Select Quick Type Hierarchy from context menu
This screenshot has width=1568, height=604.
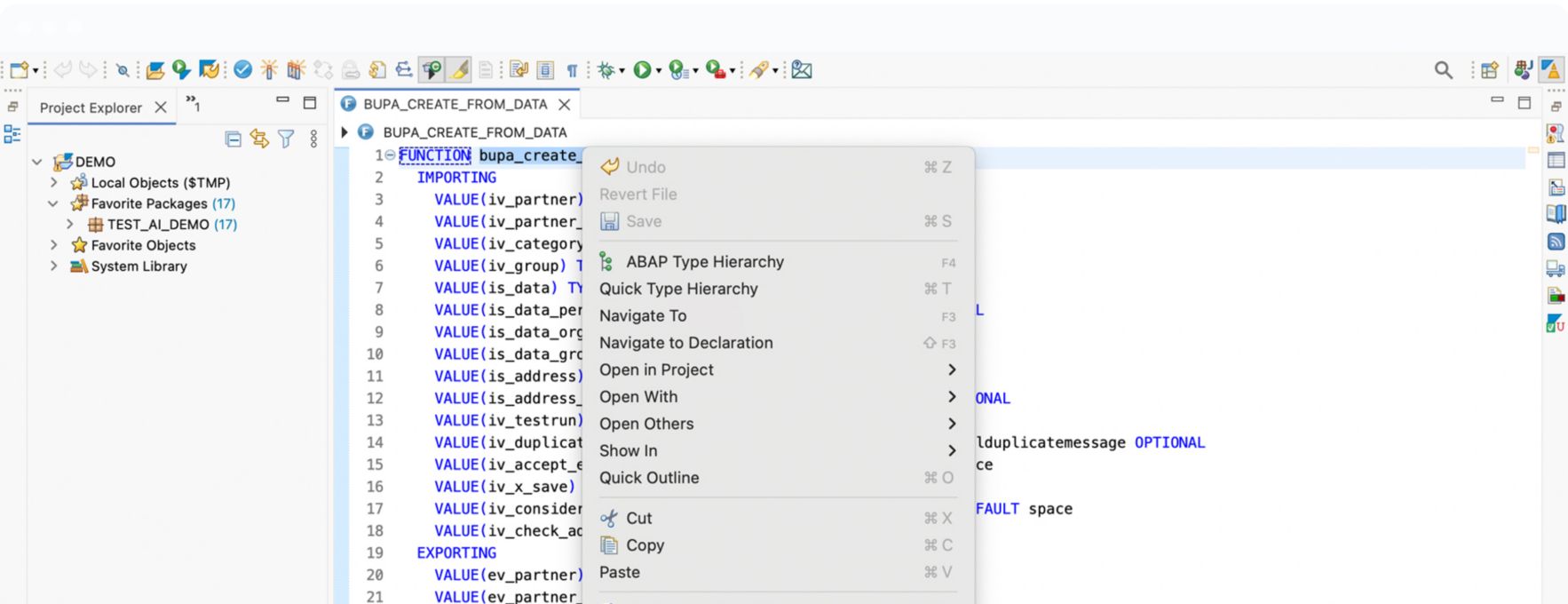tap(678, 289)
